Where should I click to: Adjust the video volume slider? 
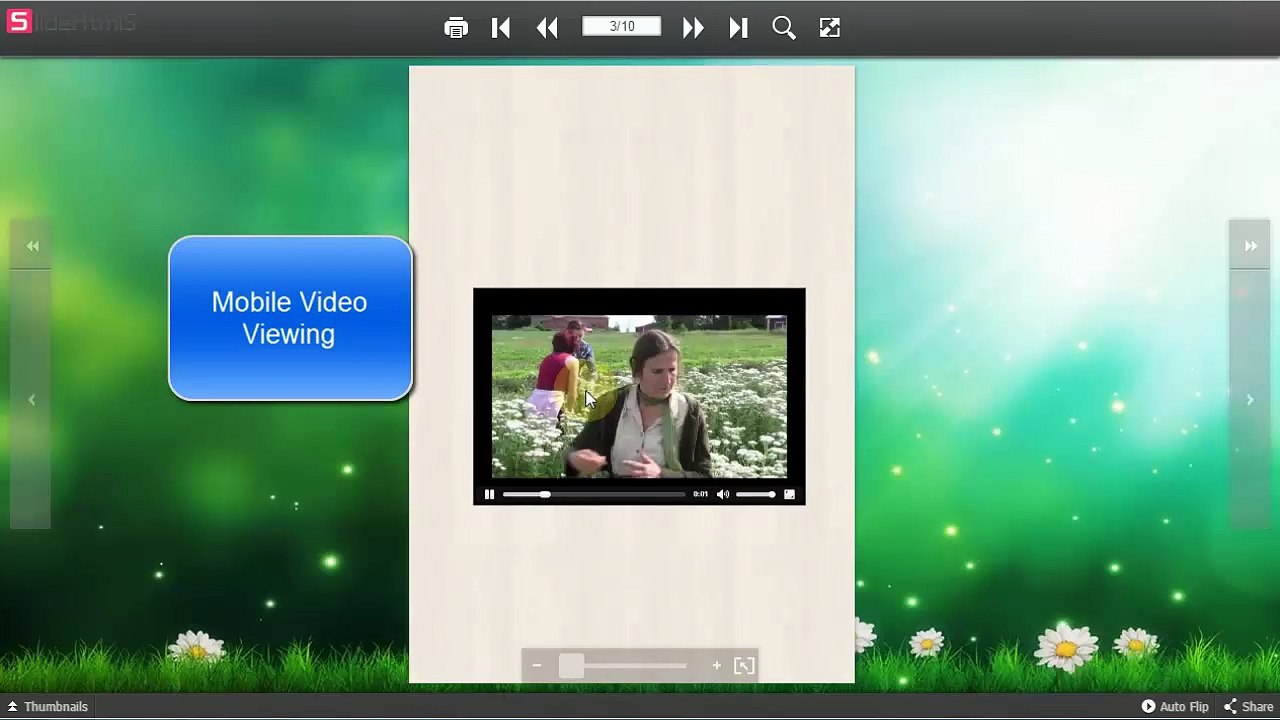point(756,494)
